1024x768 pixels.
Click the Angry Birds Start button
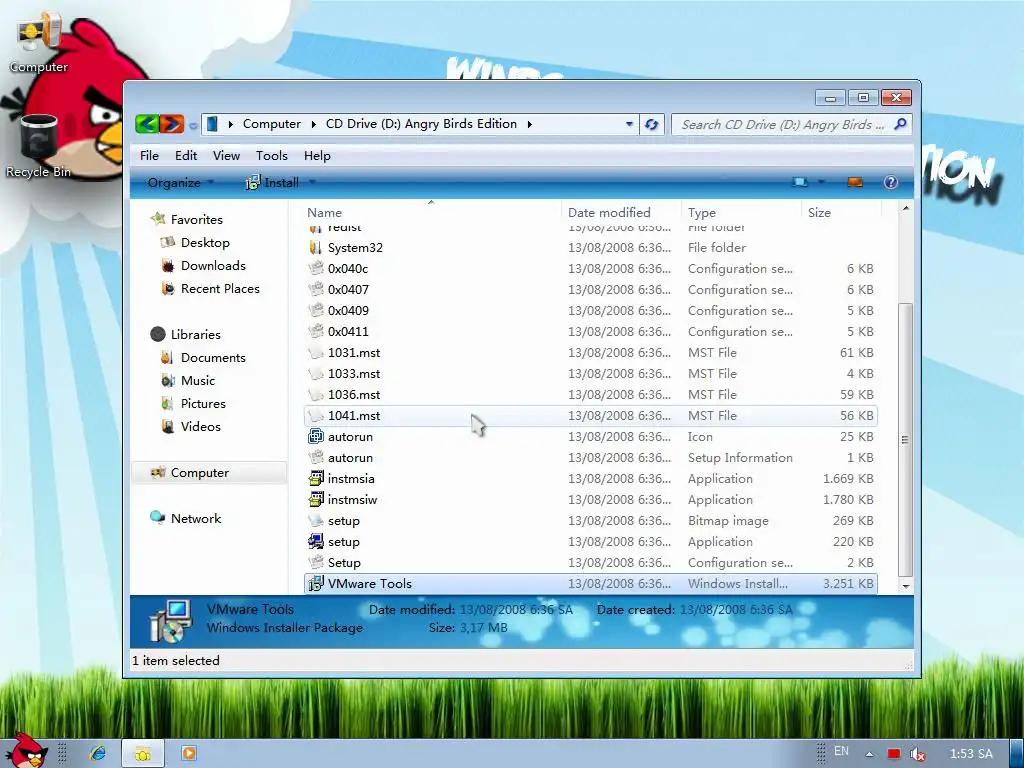click(26, 750)
